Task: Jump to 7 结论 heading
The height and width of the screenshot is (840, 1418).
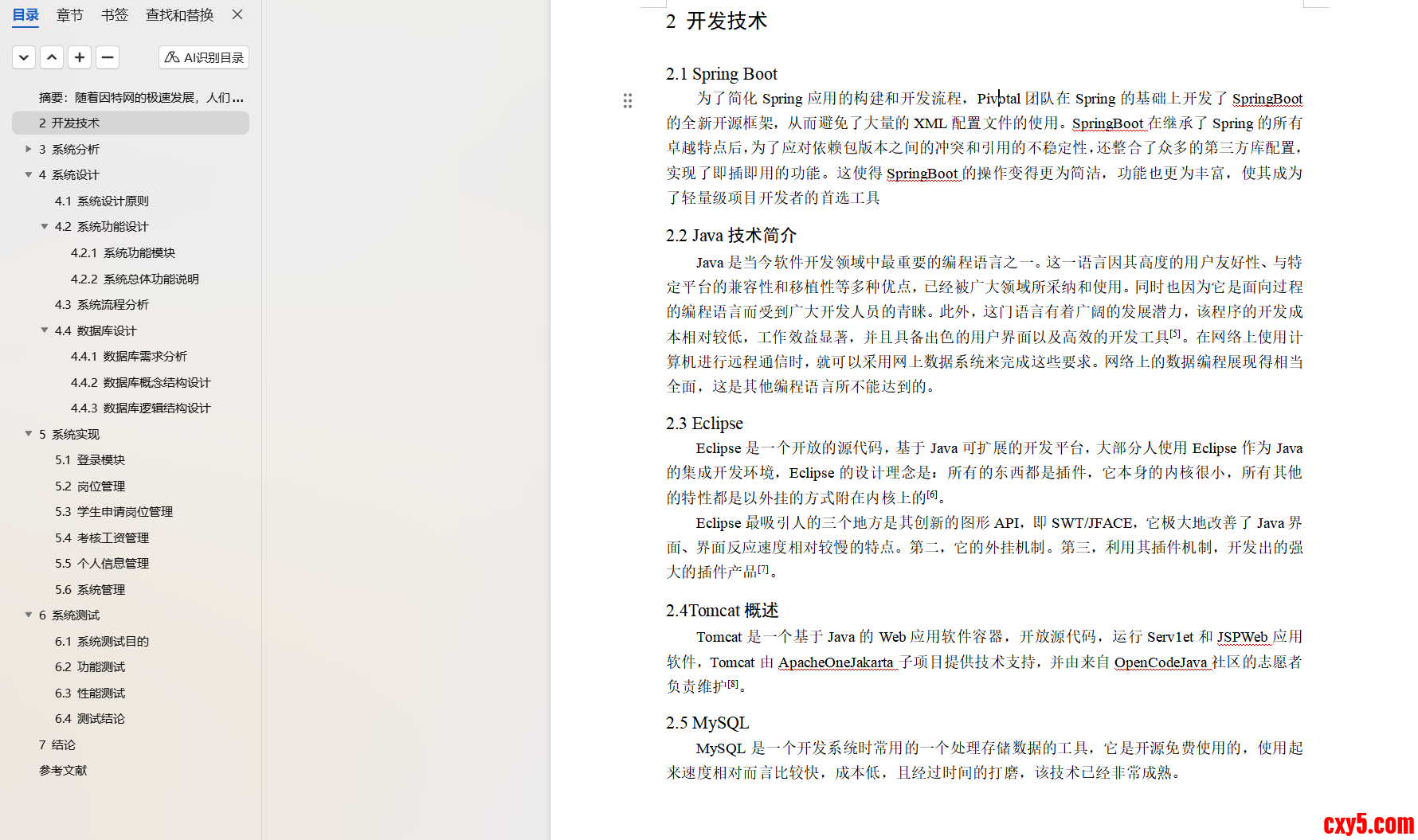Action: (x=57, y=744)
